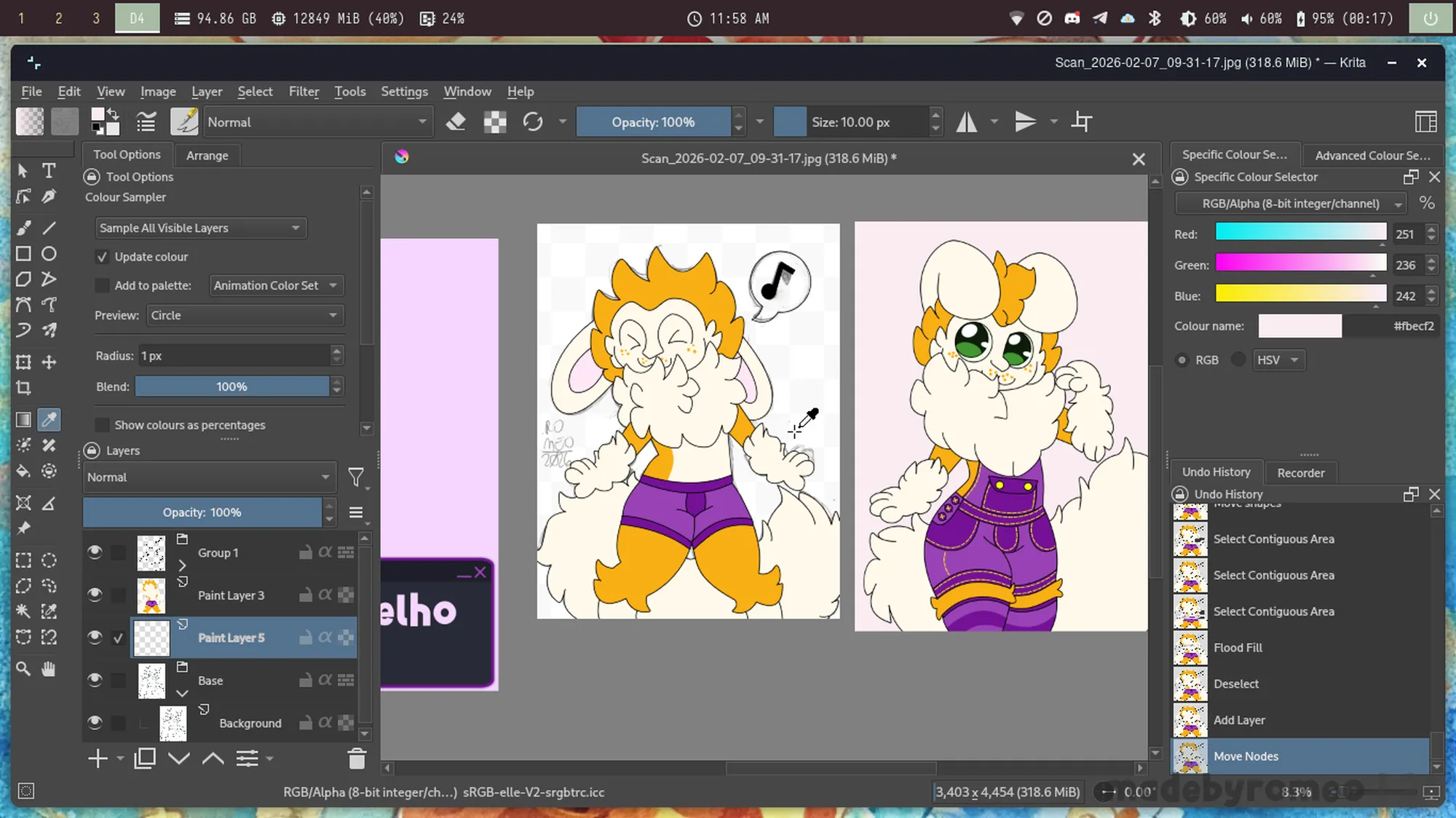Select the Crop tool

tap(23, 388)
